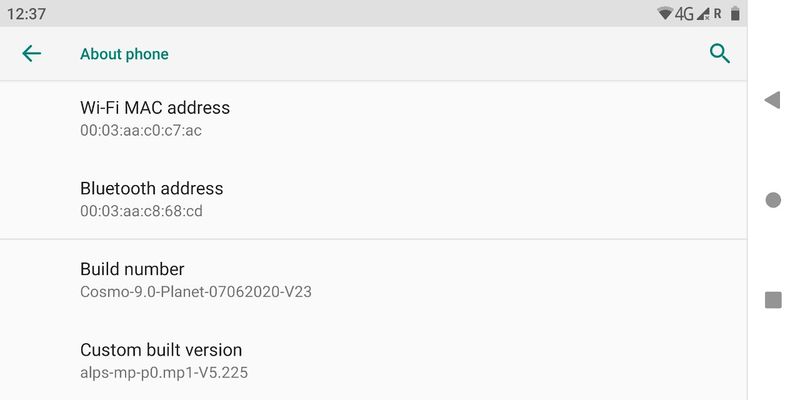Open recents with the square button
Image resolution: width=800 pixels, height=400 pixels.
773,300
